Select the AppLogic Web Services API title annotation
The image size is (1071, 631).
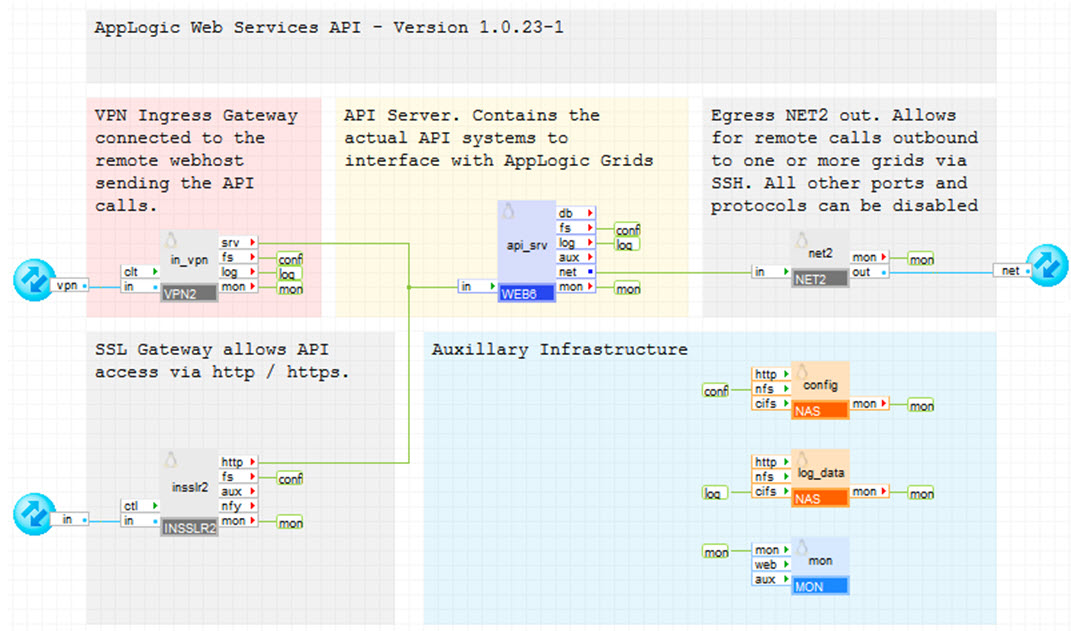point(329,28)
